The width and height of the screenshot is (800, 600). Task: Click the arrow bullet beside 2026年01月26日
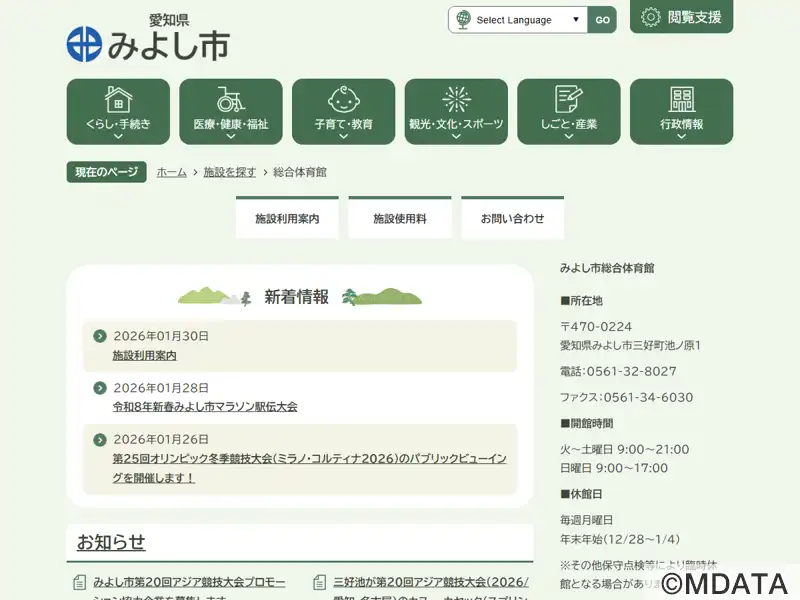click(100, 440)
